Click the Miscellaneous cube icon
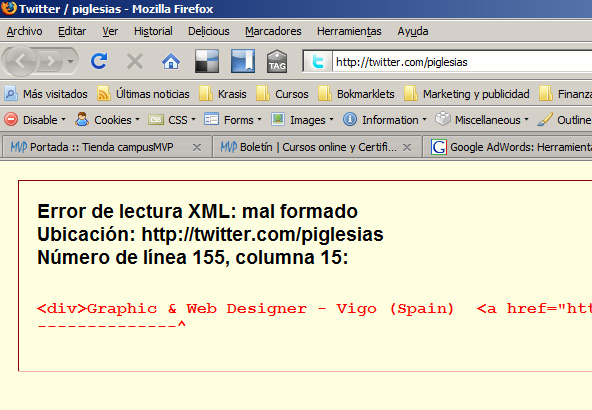This screenshot has height=410, width=592. [443, 119]
